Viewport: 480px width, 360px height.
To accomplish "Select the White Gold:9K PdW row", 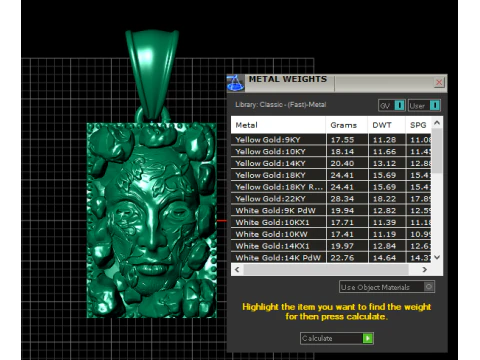I will click(331, 211).
